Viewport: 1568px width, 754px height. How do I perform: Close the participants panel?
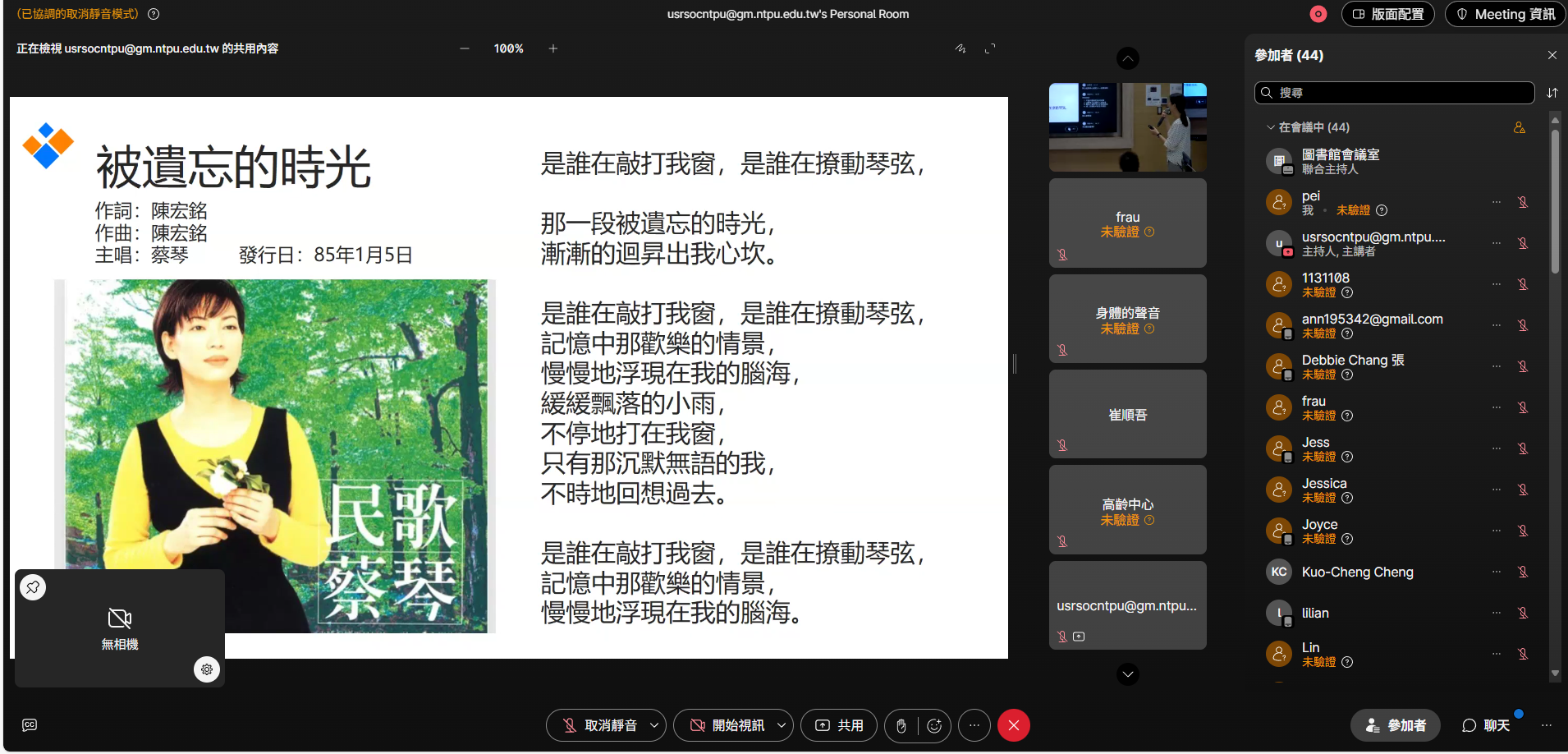(1552, 55)
